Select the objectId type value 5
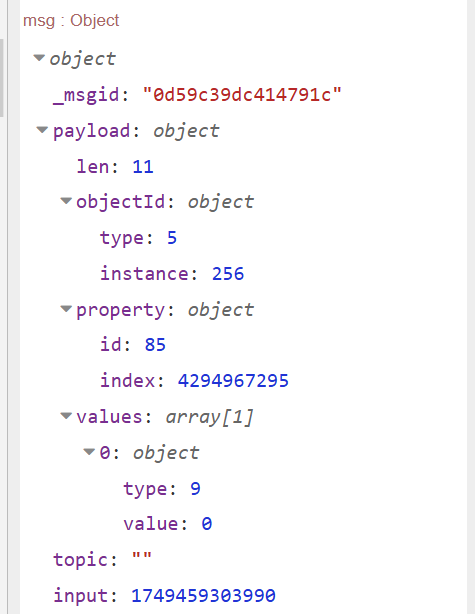This screenshot has height=614, width=475. (172, 238)
